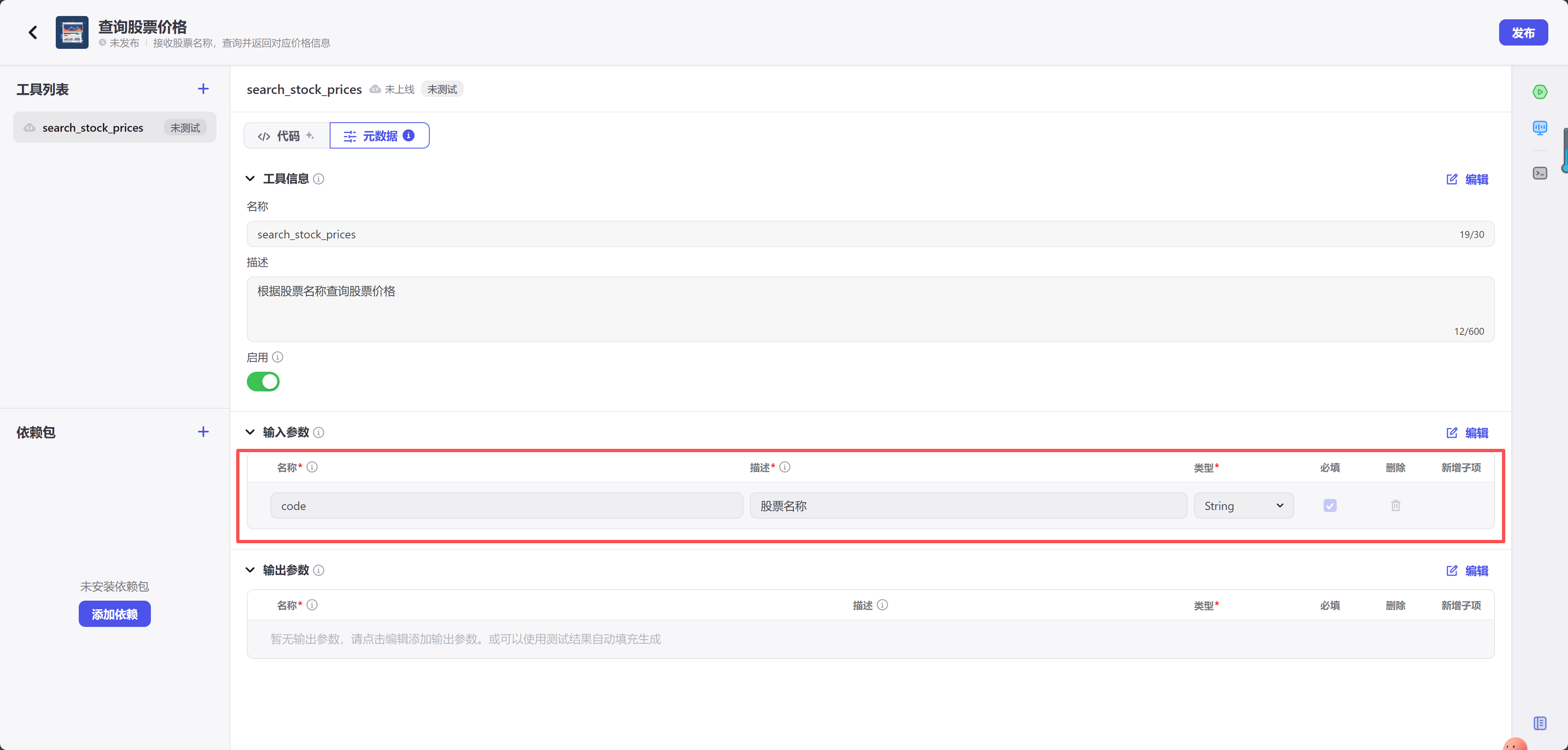Toggle the 启用 switch off
1568x750 pixels.
click(263, 382)
